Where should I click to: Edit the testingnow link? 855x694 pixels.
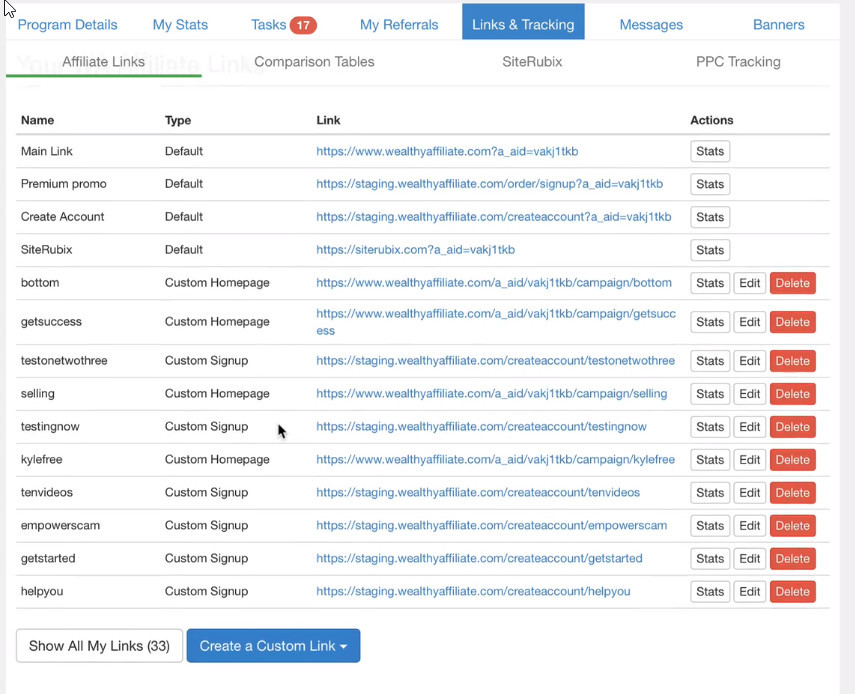pos(750,427)
